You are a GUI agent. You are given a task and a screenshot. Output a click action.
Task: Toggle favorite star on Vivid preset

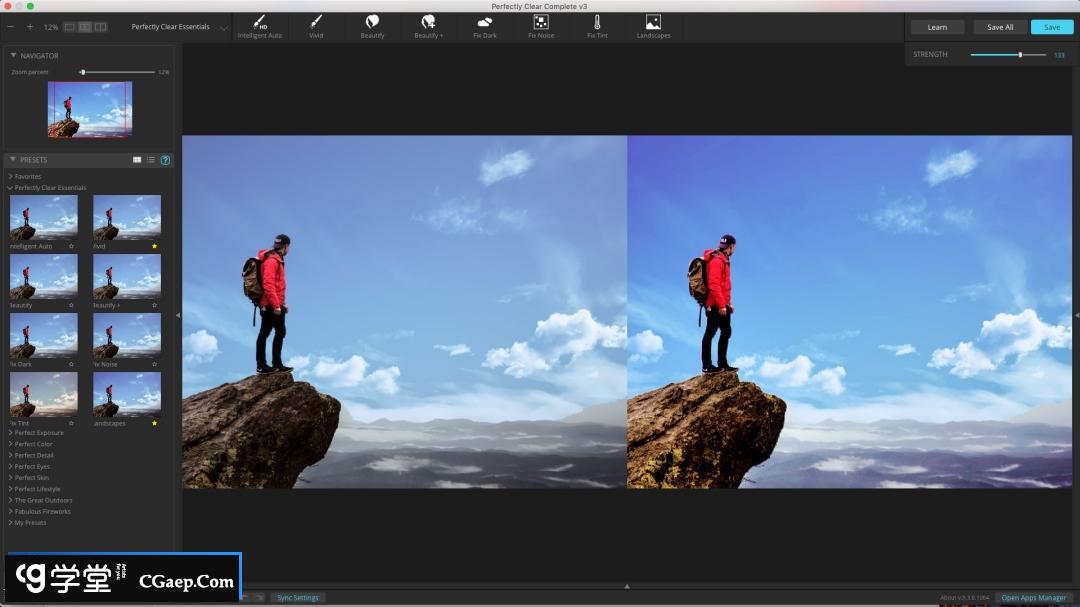pyautogui.click(x=154, y=246)
